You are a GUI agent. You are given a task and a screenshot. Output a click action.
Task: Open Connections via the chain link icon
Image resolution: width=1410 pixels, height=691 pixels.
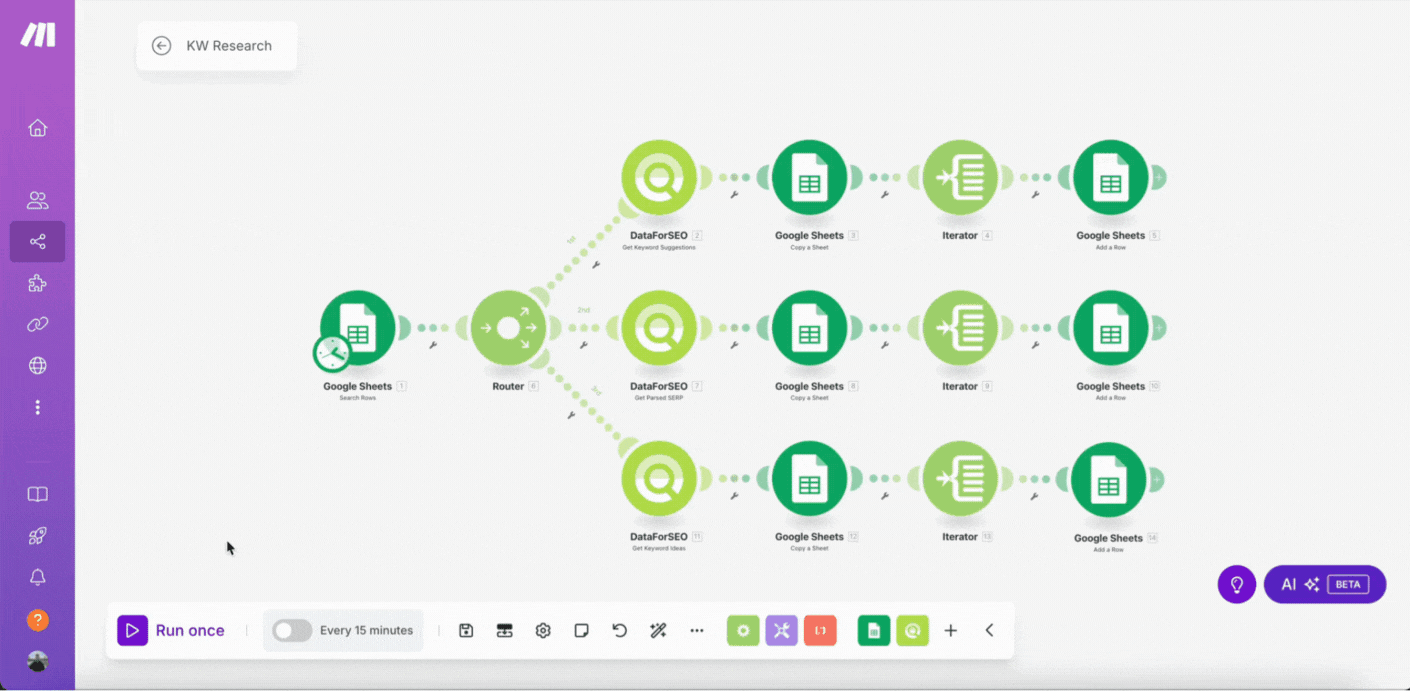[x=38, y=325]
